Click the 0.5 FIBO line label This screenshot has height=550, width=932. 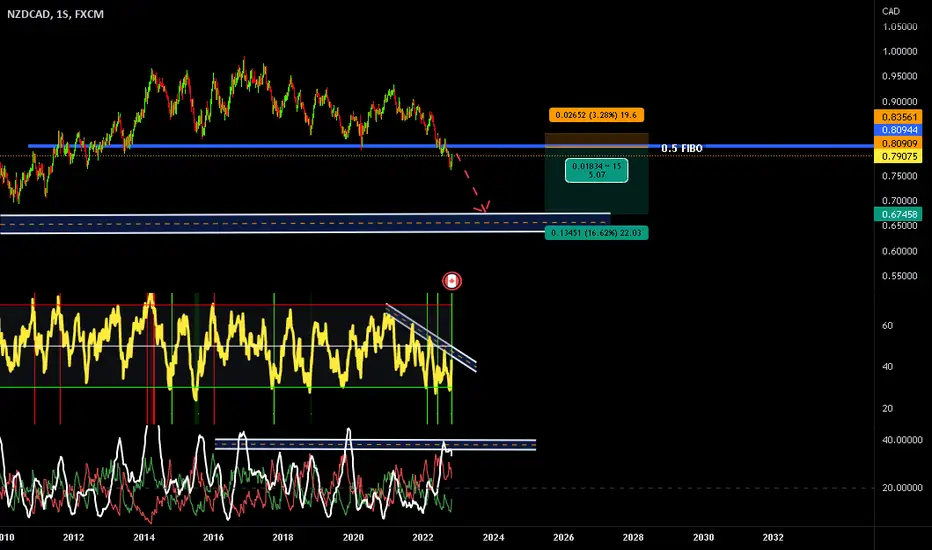click(682, 148)
